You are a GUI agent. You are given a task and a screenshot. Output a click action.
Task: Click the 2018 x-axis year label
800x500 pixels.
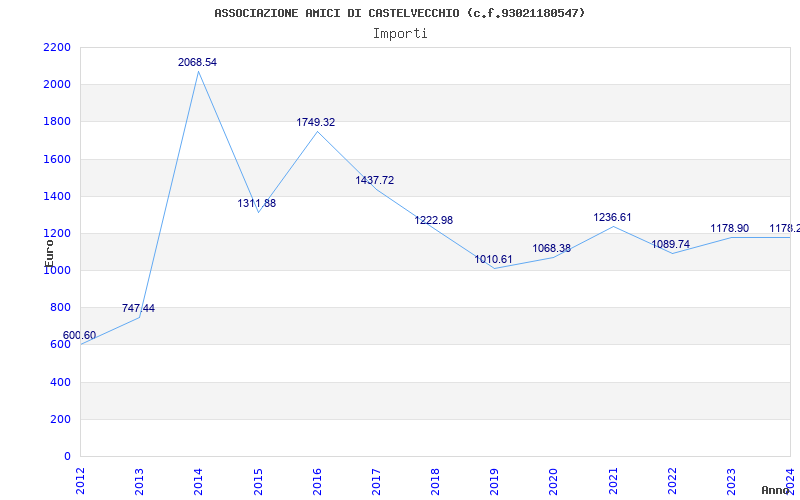click(435, 481)
